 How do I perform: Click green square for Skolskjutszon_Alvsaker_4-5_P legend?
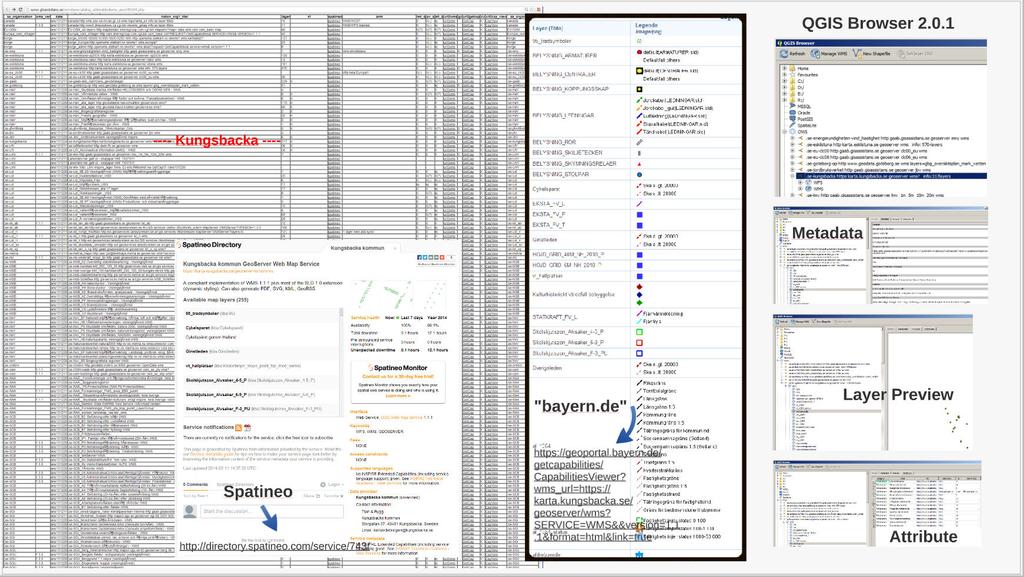(639, 332)
